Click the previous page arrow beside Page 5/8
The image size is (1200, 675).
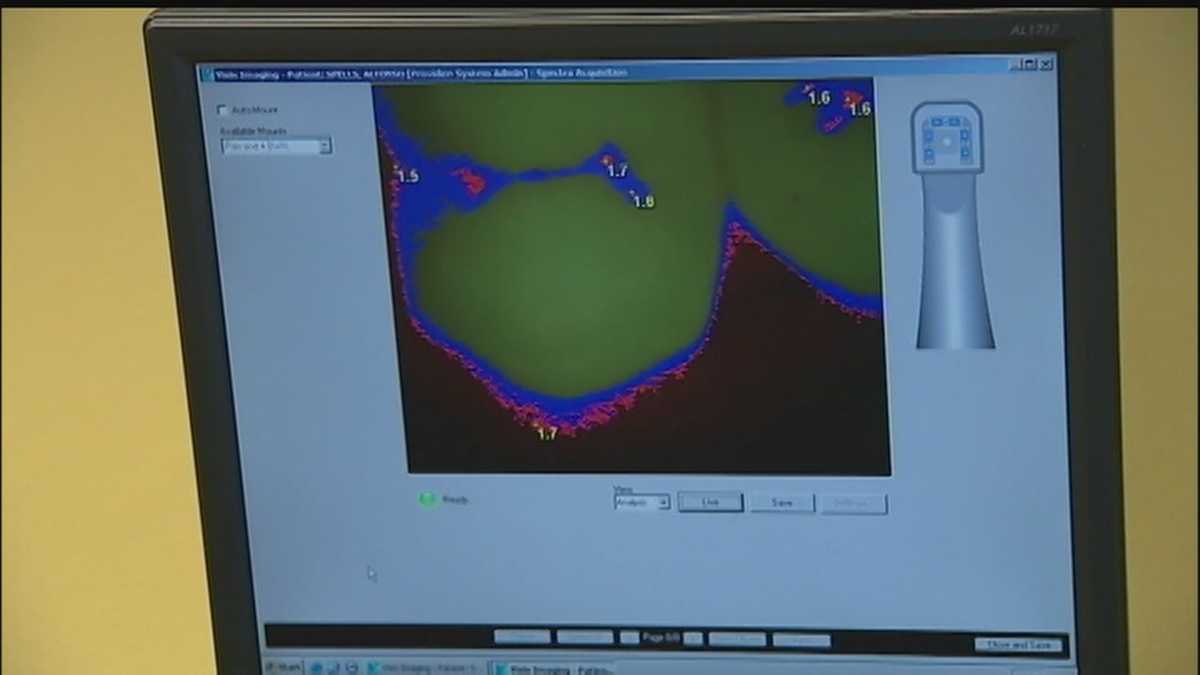click(x=628, y=636)
